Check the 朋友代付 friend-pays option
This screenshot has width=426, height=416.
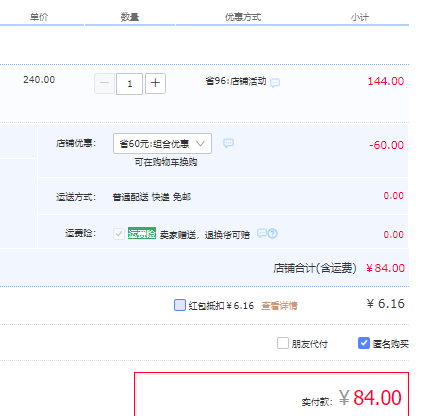click(283, 343)
